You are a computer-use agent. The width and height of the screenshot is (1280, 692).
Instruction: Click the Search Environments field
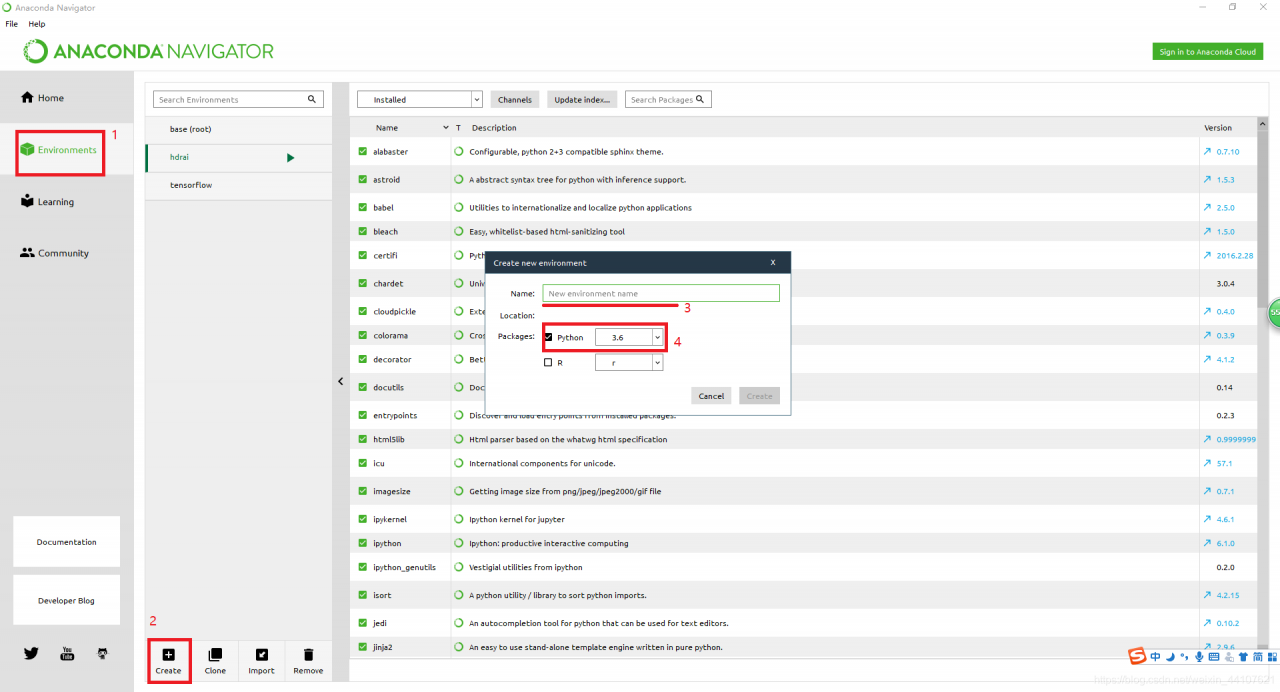tap(238, 100)
